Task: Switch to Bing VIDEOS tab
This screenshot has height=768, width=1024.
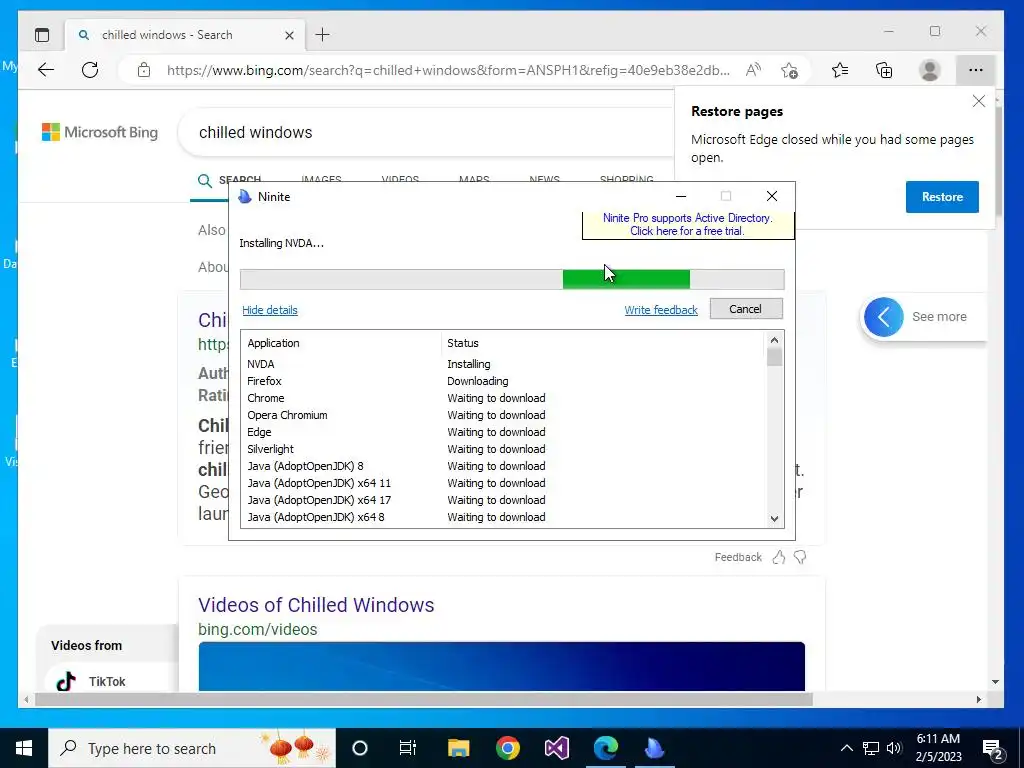Action: point(400,179)
